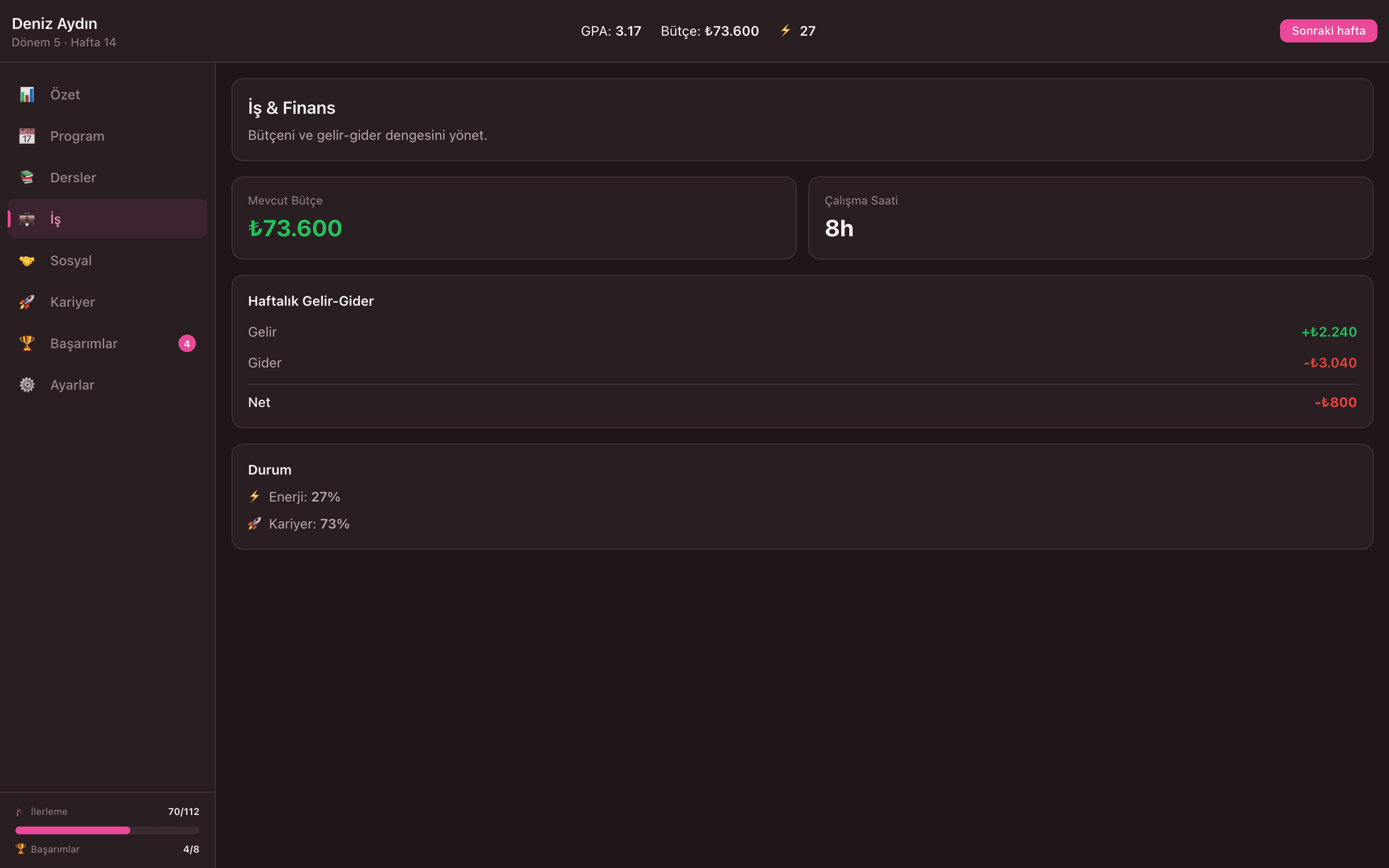Advance with the Sonraki hafta button
The height and width of the screenshot is (868, 1389).
coord(1328,31)
